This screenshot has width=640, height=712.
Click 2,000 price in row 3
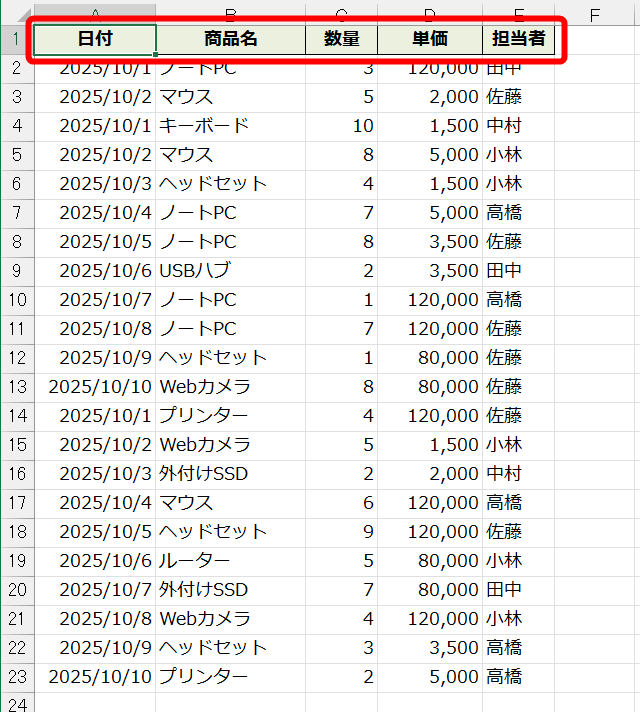click(430, 97)
